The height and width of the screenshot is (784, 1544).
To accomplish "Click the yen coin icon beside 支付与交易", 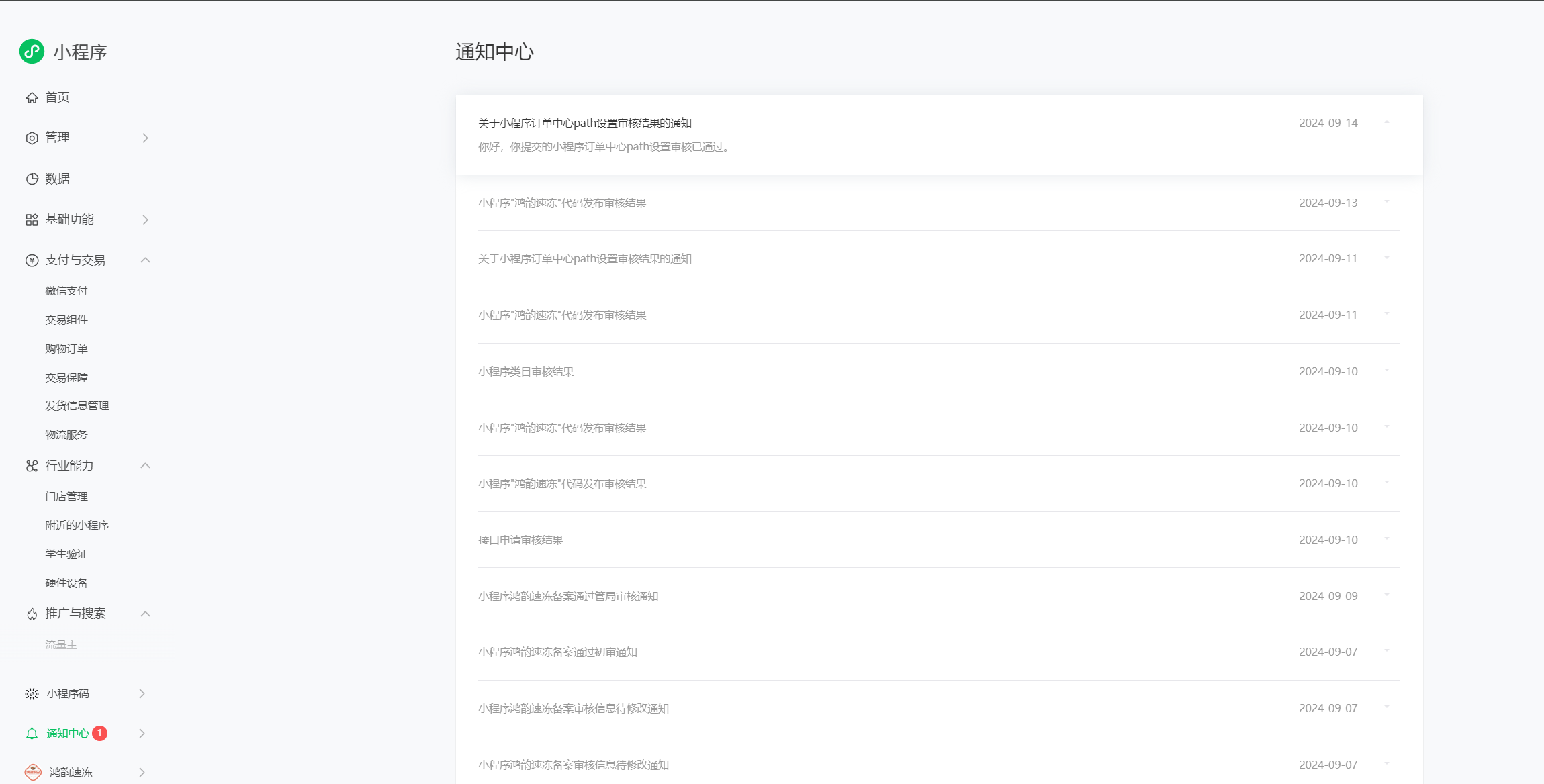I will 32,260.
